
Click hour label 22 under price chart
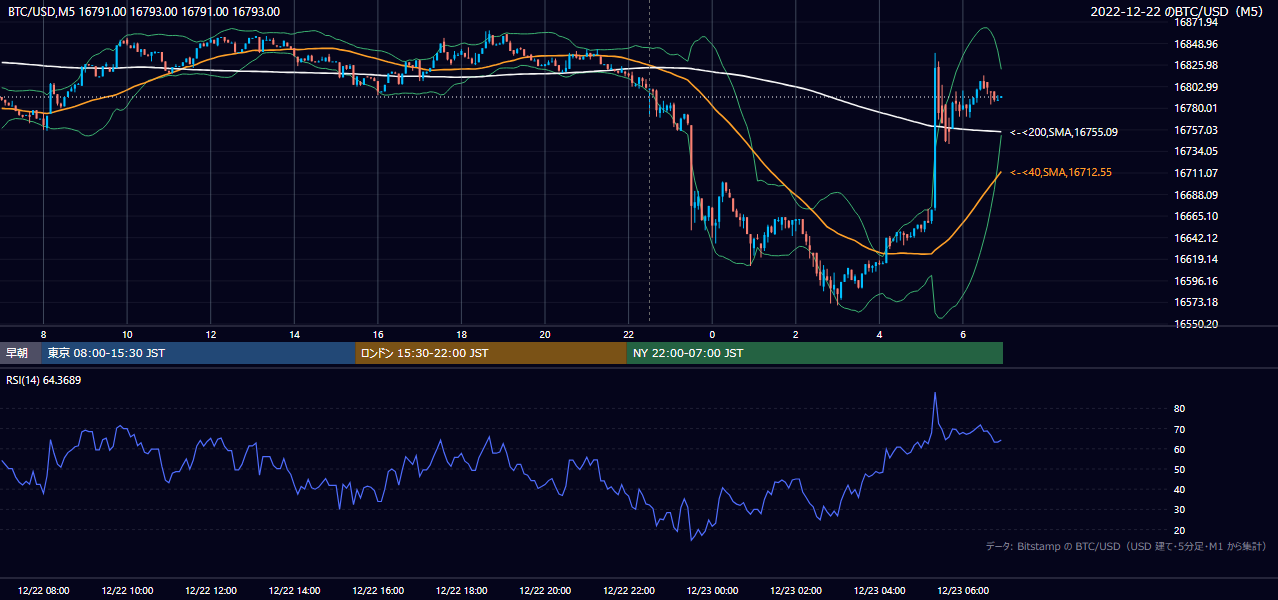[629, 334]
